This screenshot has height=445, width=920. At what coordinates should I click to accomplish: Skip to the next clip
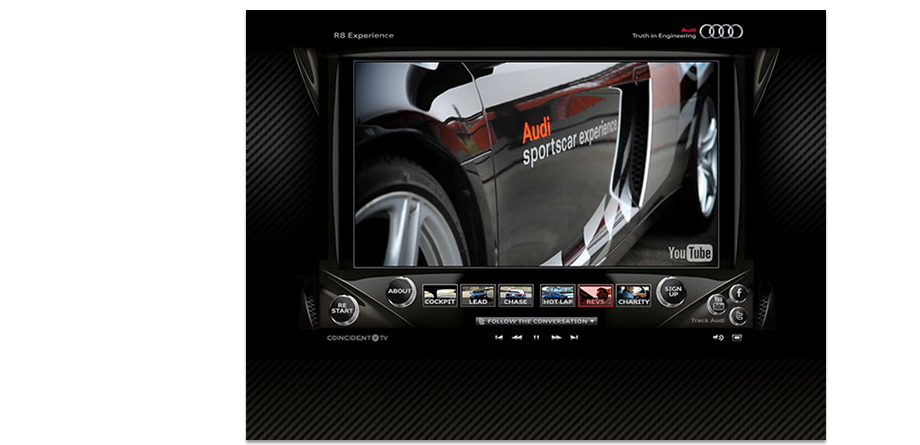(574, 337)
